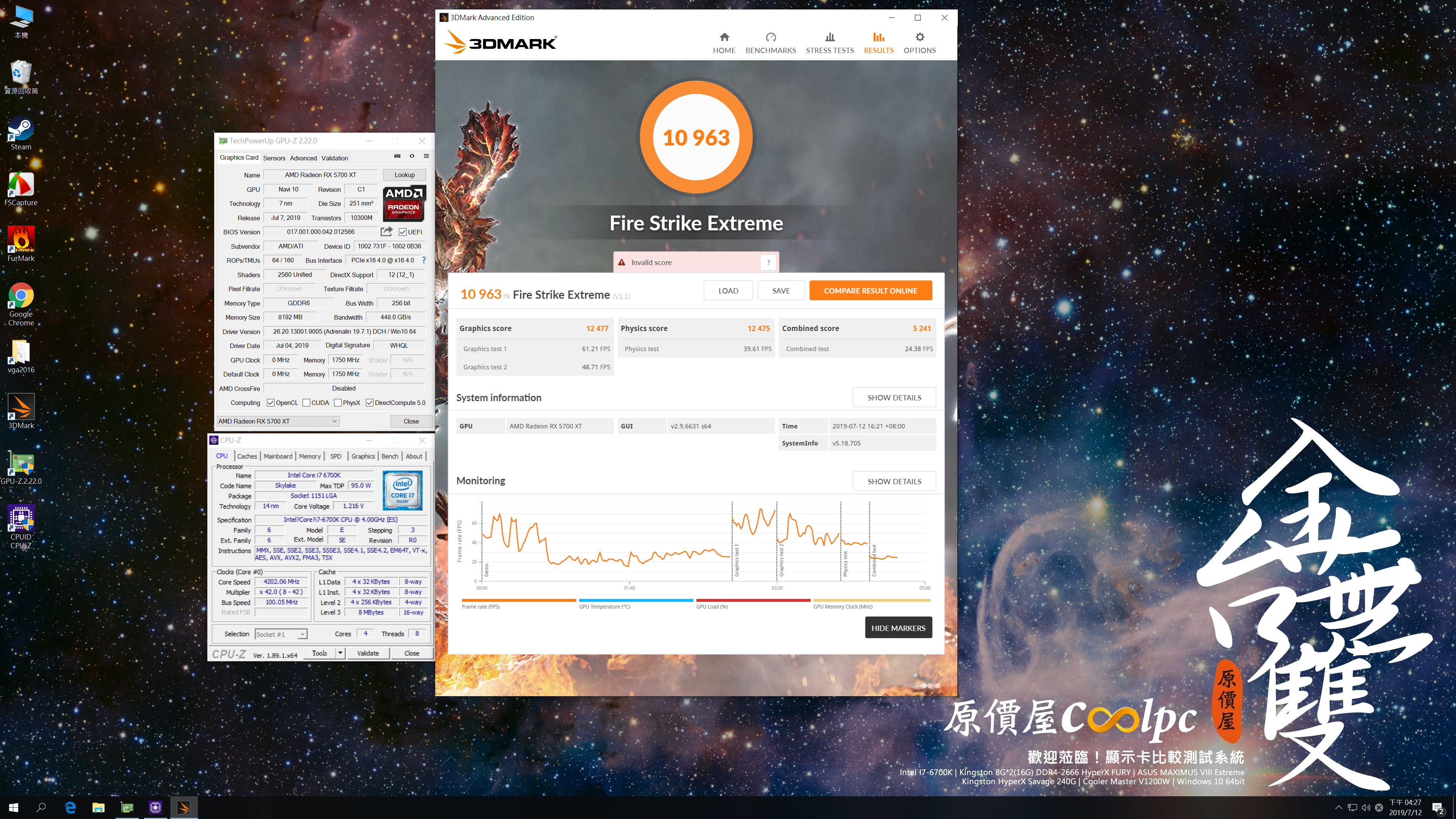Screen dimensions: 1456x819
Task: Toggle the PhysX checkbox in GPU-Z
Action: (x=337, y=402)
